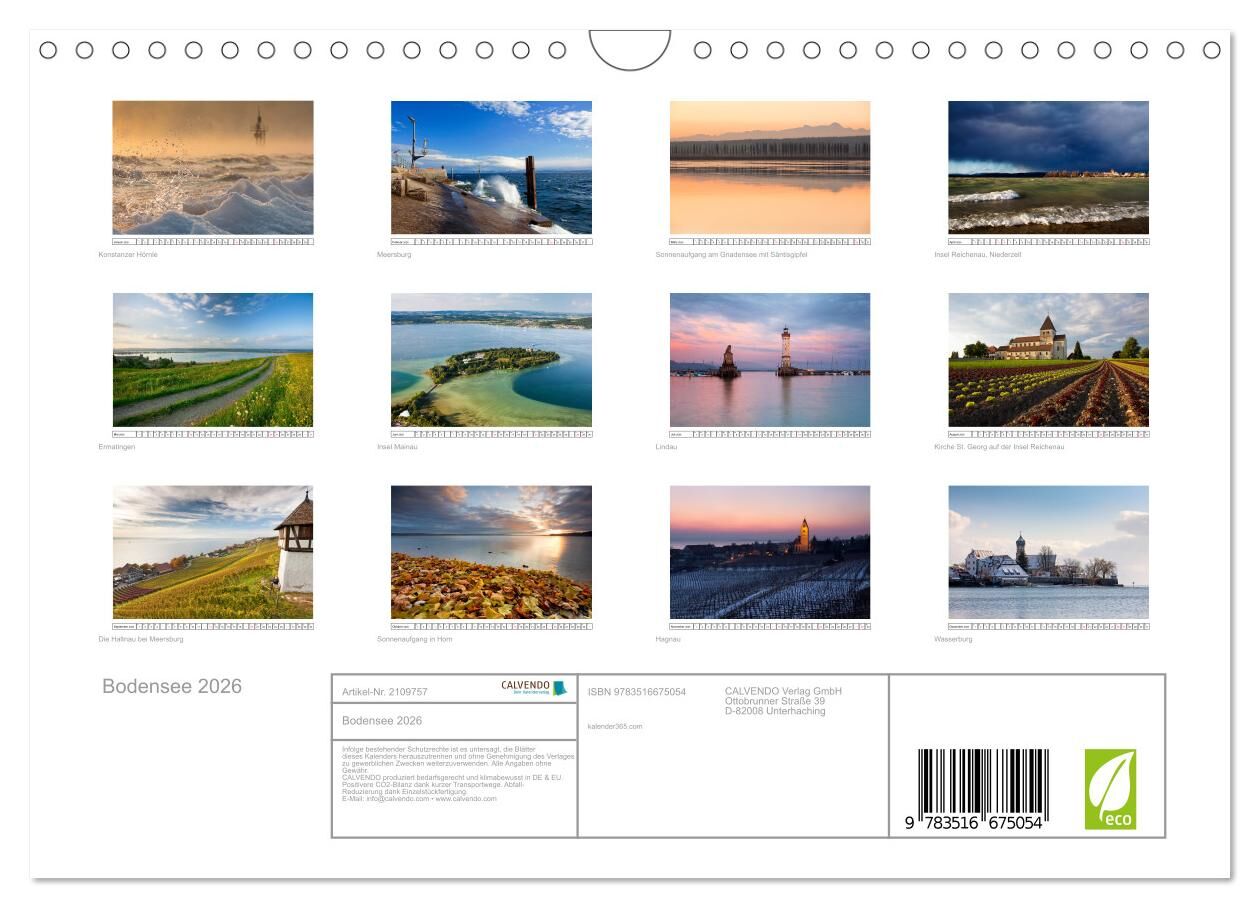This screenshot has height=908, width=1260.
Task: Open the Hagnau night photo
Action: click(769, 552)
